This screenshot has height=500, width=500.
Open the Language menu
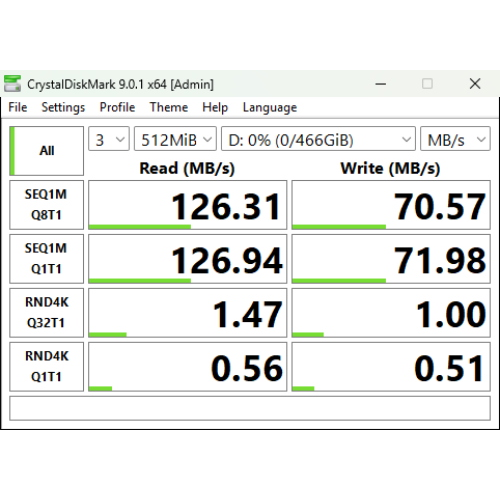(270, 107)
